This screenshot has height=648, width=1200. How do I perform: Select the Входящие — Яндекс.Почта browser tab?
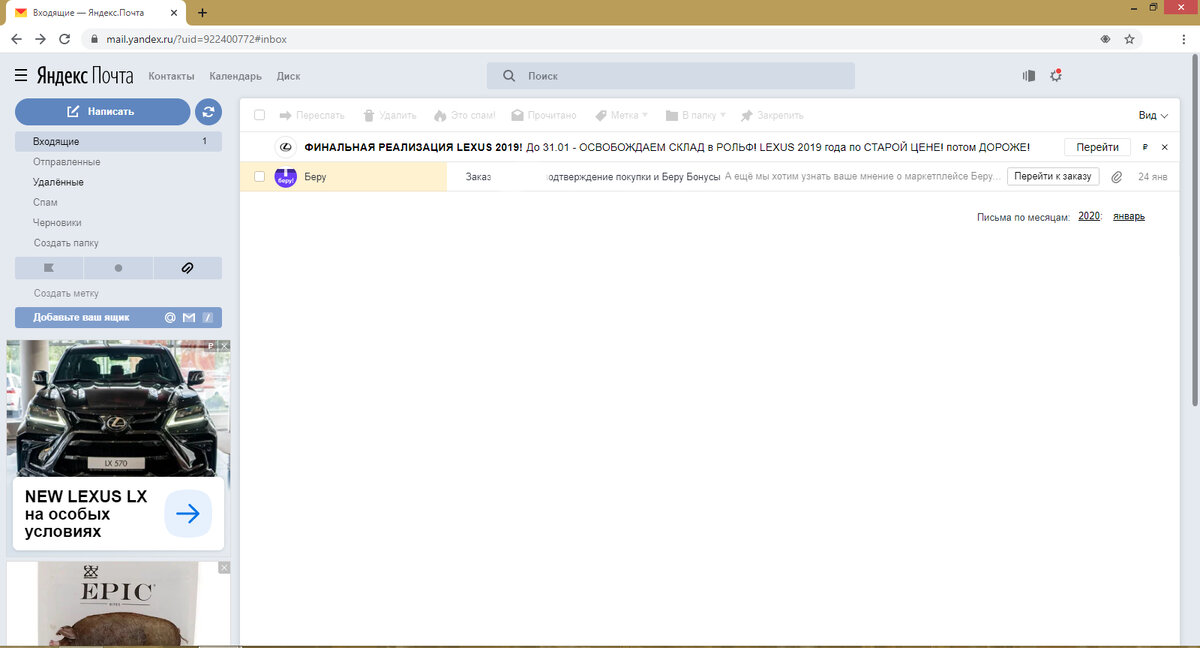[x=97, y=13]
